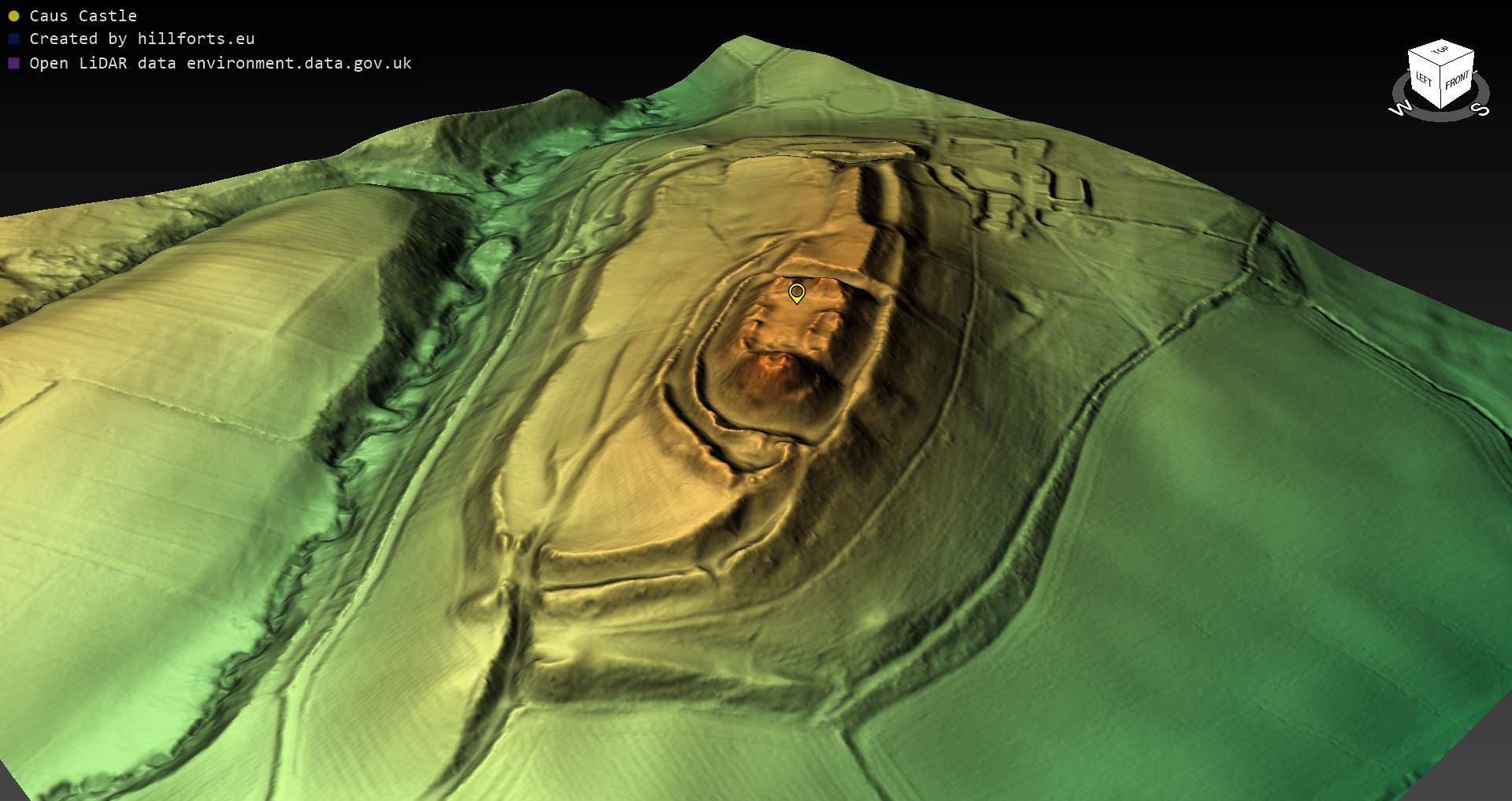Click the W compass letter
Image resolution: width=1512 pixels, height=801 pixels.
coord(1400,108)
